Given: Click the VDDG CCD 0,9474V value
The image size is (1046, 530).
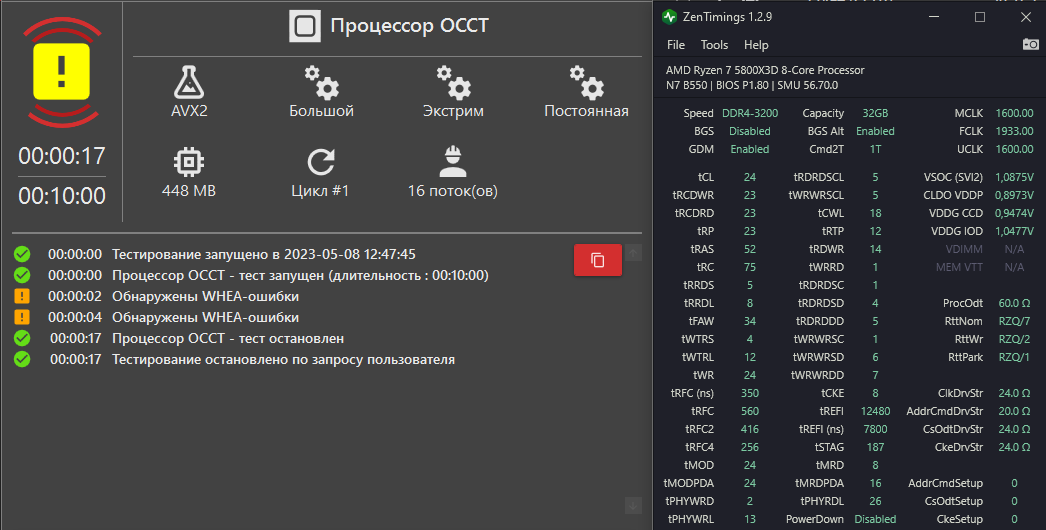Looking at the screenshot, I should coord(1015,214).
